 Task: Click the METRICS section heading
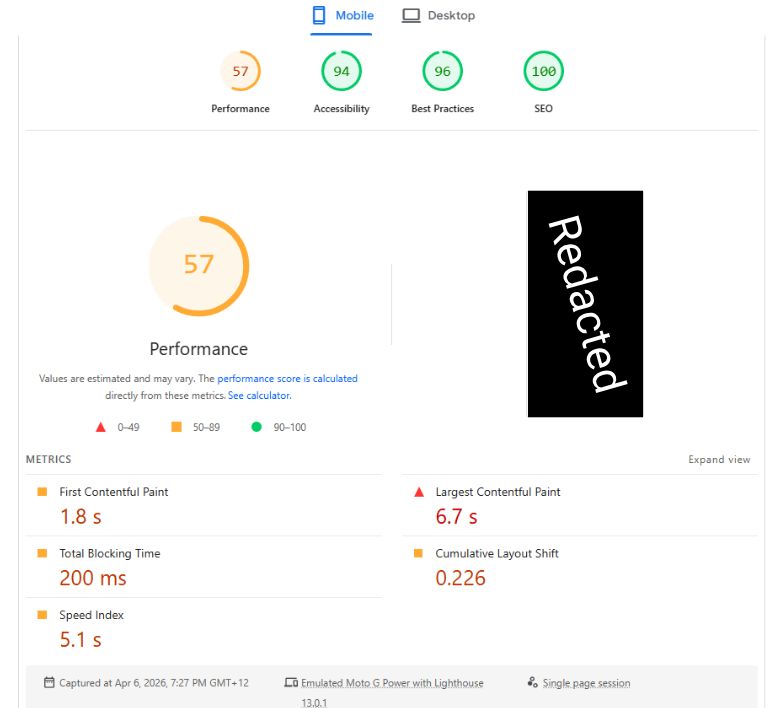[48, 459]
